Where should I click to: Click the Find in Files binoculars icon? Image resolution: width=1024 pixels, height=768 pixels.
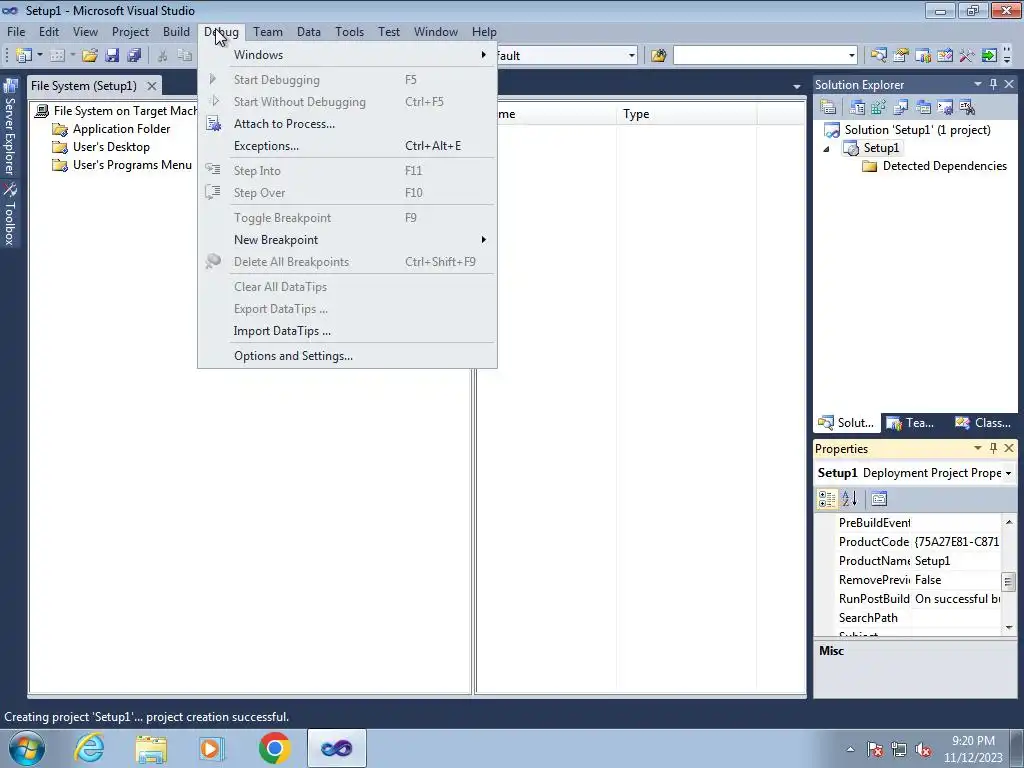(x=658, y=56)
